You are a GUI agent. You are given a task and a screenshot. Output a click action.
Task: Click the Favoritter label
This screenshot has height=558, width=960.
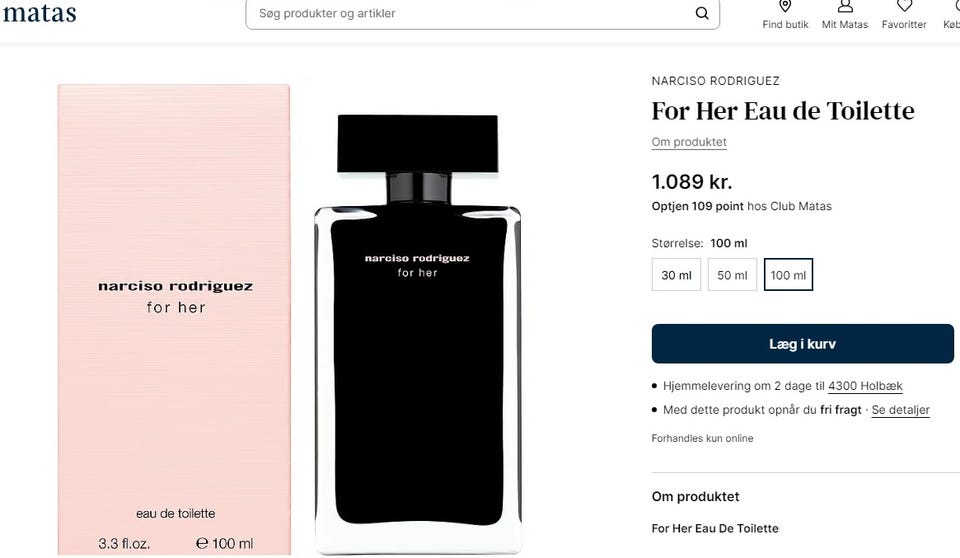click(x=904, y=25)
